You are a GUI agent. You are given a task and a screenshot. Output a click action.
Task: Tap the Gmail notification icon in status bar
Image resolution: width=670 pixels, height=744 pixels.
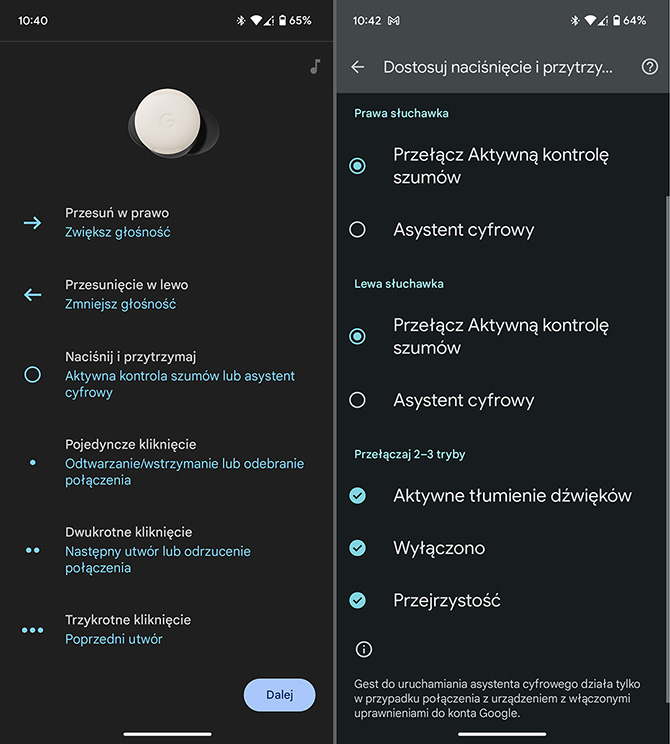pyautogui.click(x=393, y=20)
